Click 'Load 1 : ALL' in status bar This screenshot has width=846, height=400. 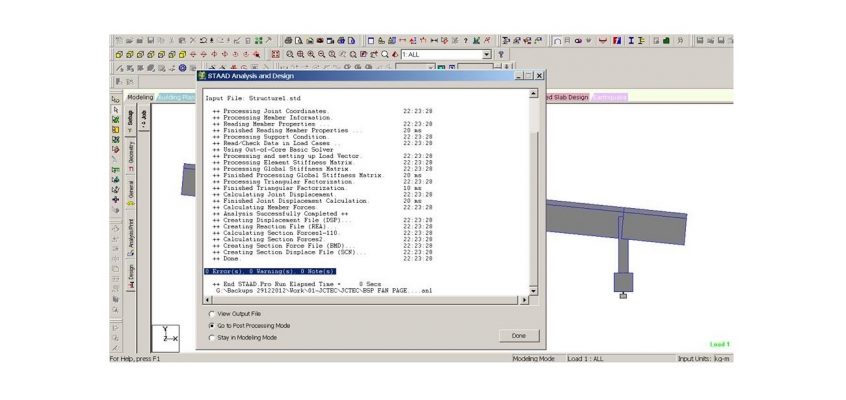[x=585, y=358]
